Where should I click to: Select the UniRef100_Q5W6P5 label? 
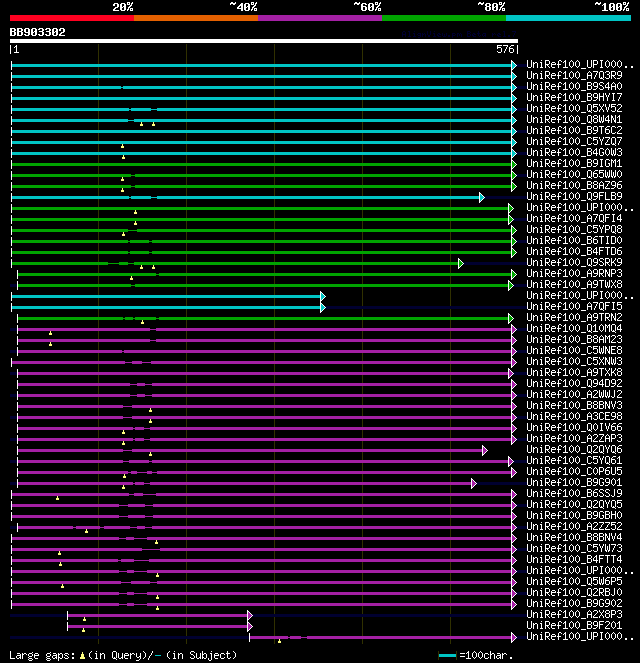(x=574, y=581)
